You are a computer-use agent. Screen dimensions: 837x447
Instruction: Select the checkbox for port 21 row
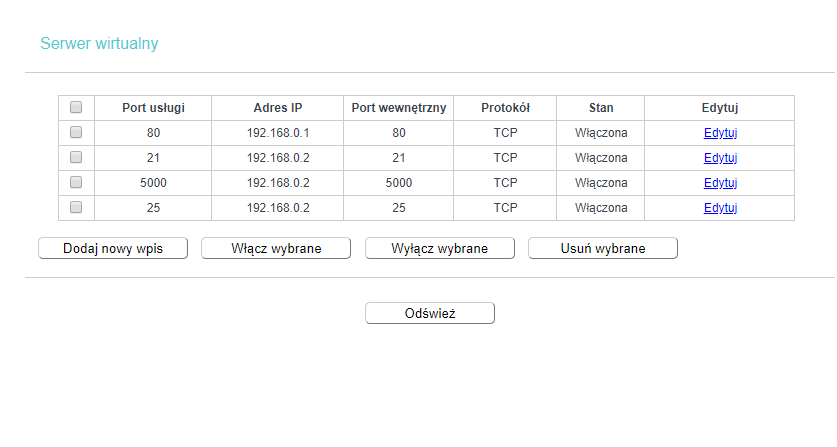(76, 157)
